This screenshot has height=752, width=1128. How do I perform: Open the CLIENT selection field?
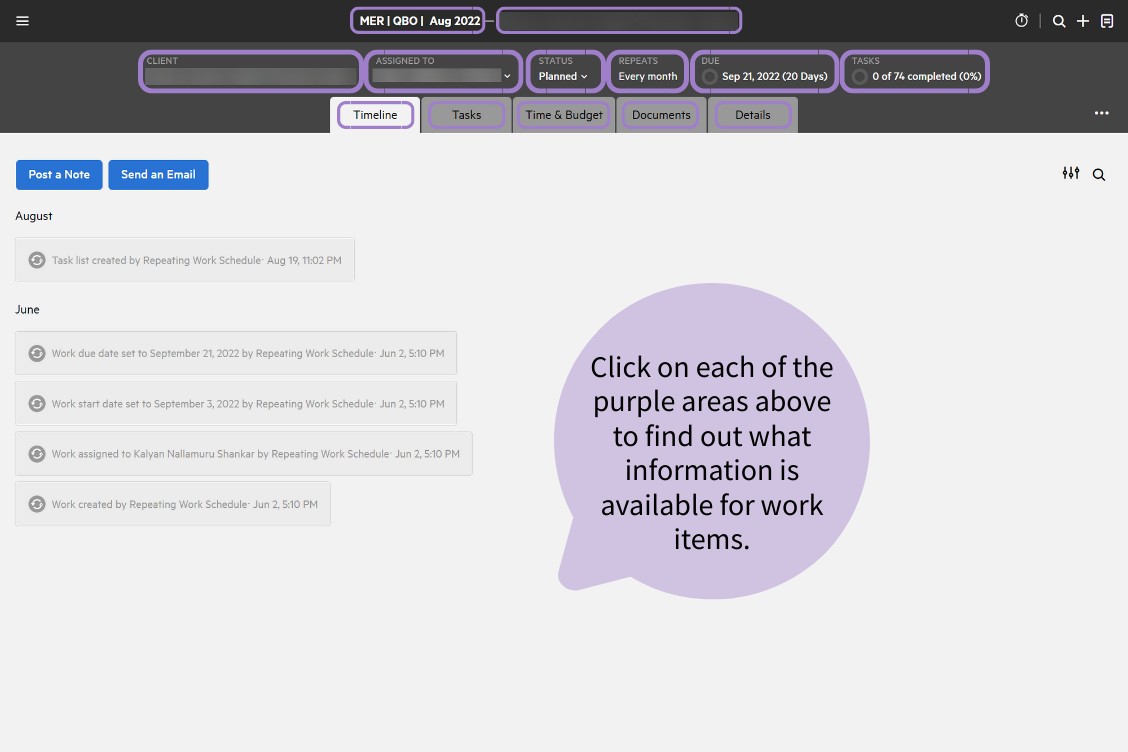coord(250,76)
